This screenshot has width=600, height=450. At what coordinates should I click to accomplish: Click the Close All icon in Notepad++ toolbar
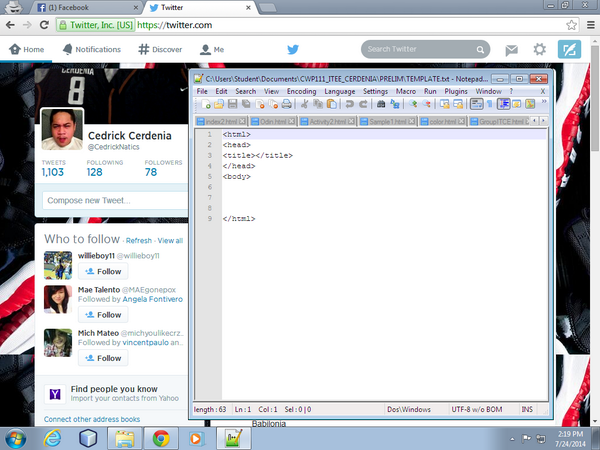(x=273, y=104)
